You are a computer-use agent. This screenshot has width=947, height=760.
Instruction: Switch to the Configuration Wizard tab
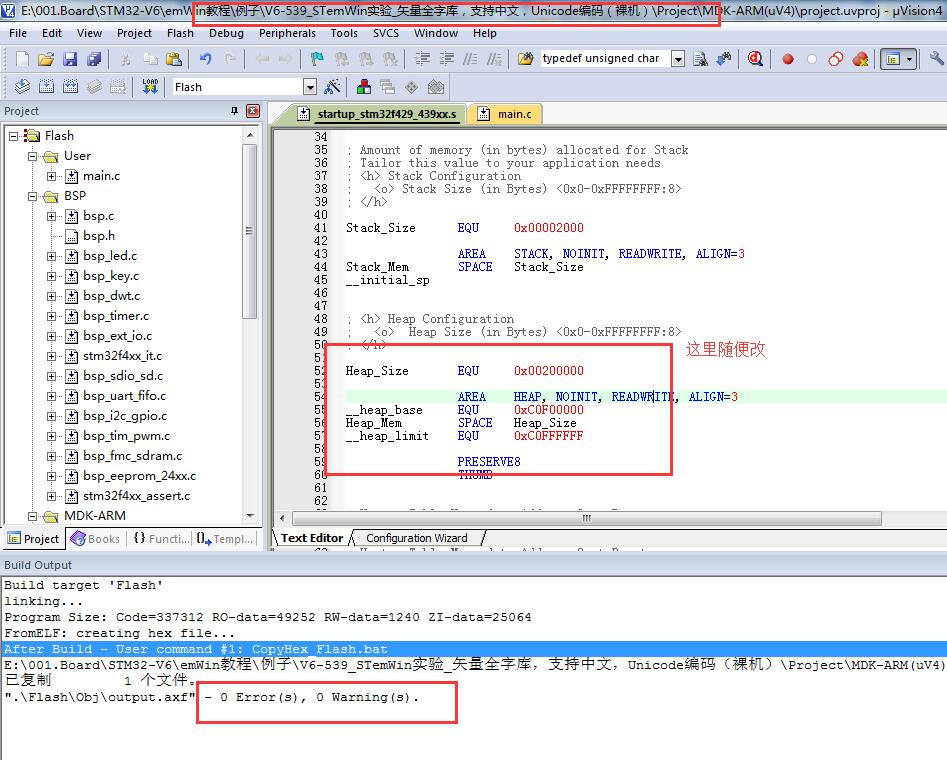point(417,538)
